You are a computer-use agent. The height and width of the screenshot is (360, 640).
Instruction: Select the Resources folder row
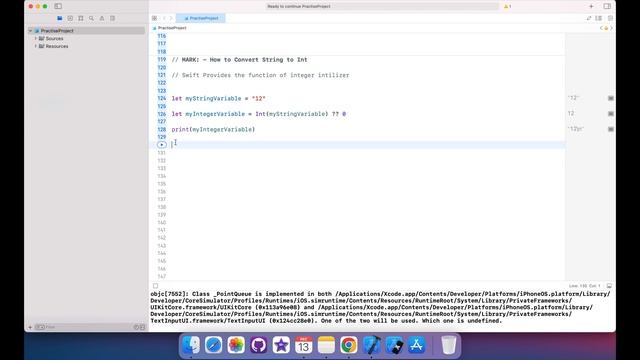tap(87, 46)
